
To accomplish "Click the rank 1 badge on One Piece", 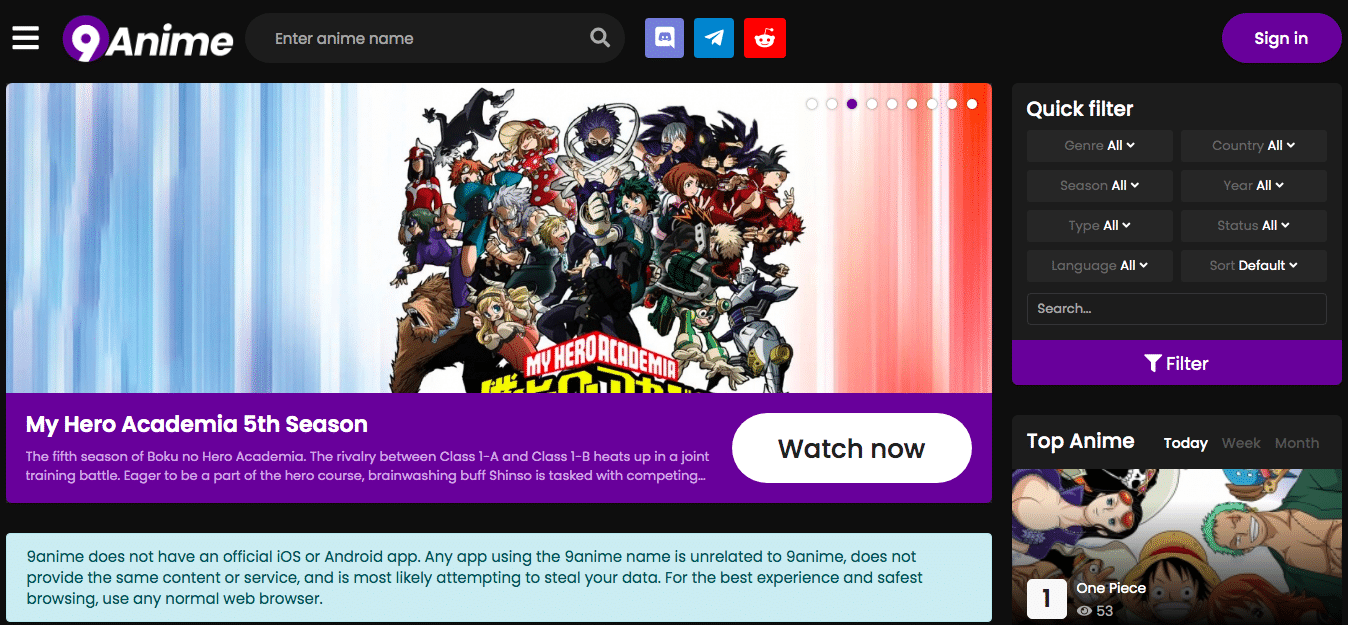I will pyautogui.click(x=1047, y=599).
